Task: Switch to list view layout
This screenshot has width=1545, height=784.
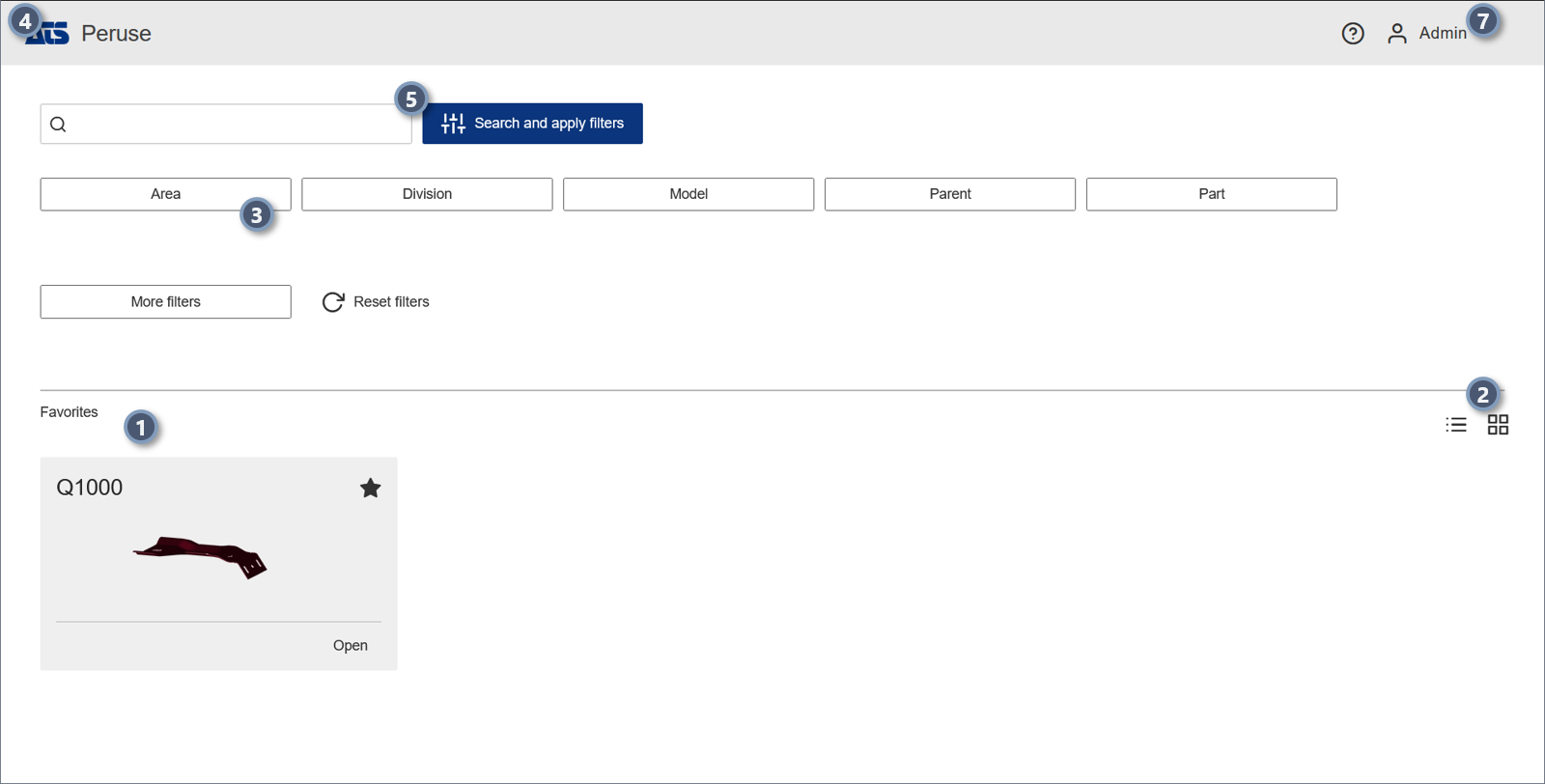Action: (1456, 425)
